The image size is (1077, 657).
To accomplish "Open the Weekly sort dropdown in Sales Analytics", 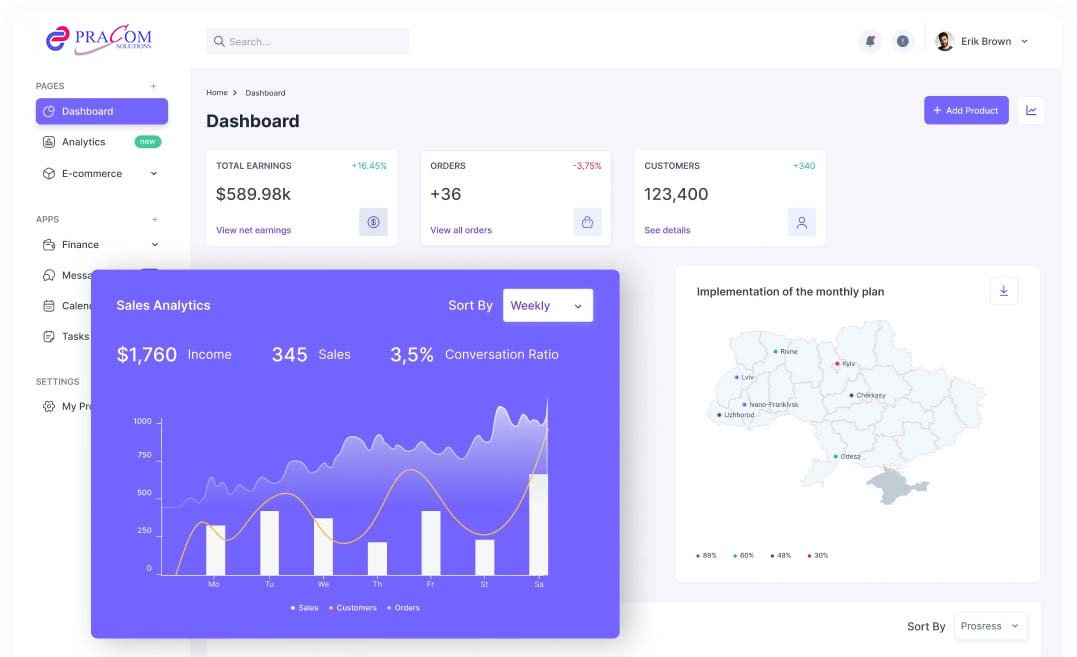I will point(548,305).
